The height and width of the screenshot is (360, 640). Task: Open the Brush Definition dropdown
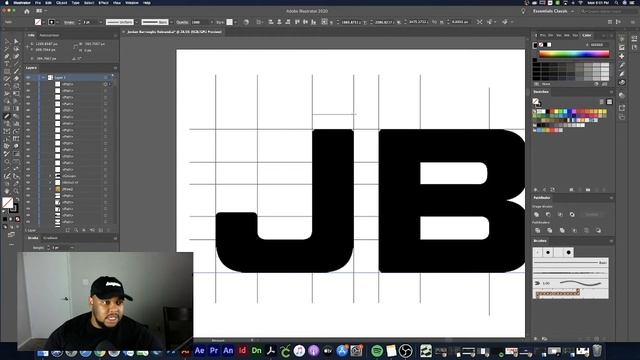point(171,22)
